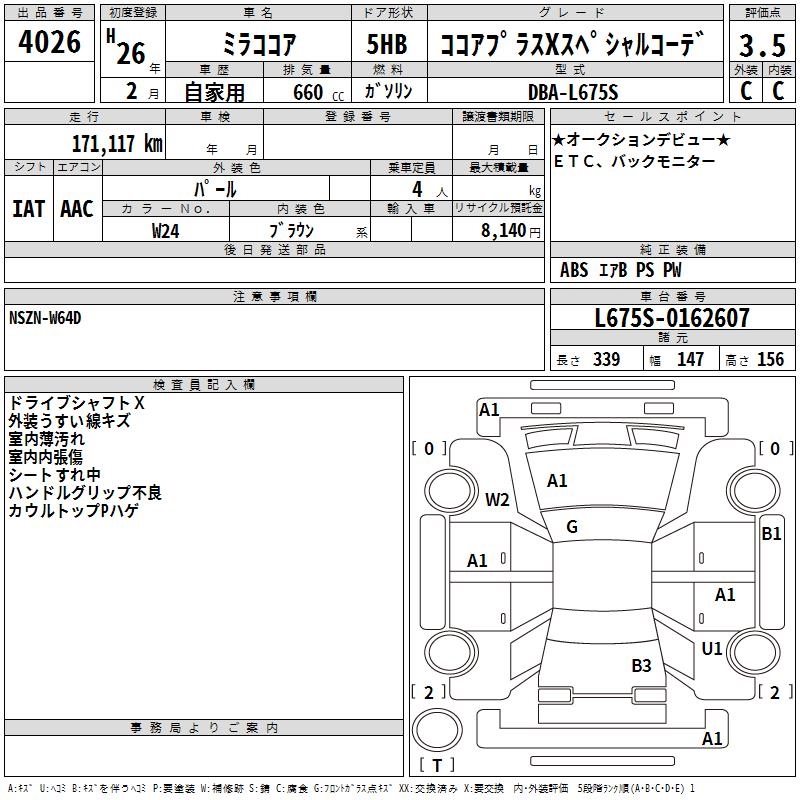The height and width of the screenshot is (800, 800).
Task: Select the fuel type ガソリン
Action: pos(388,91)
